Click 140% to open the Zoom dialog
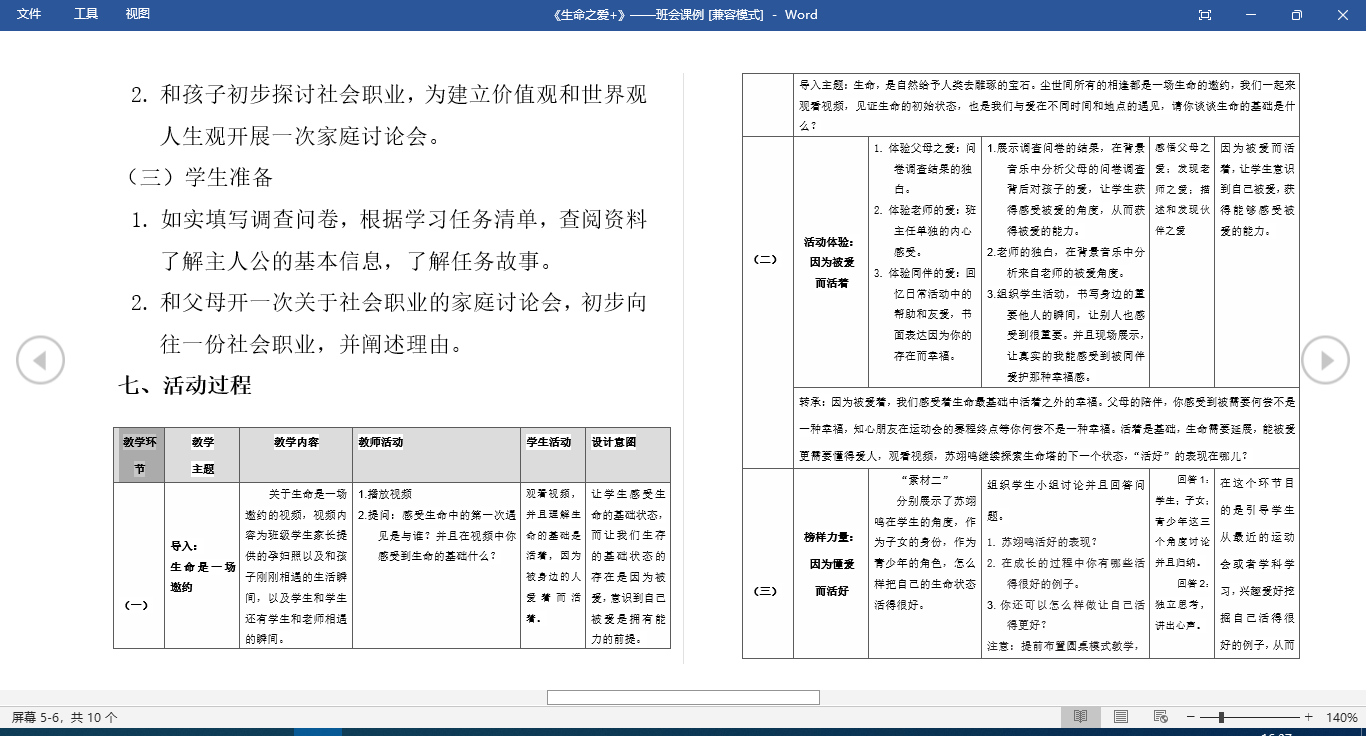 1342,717
